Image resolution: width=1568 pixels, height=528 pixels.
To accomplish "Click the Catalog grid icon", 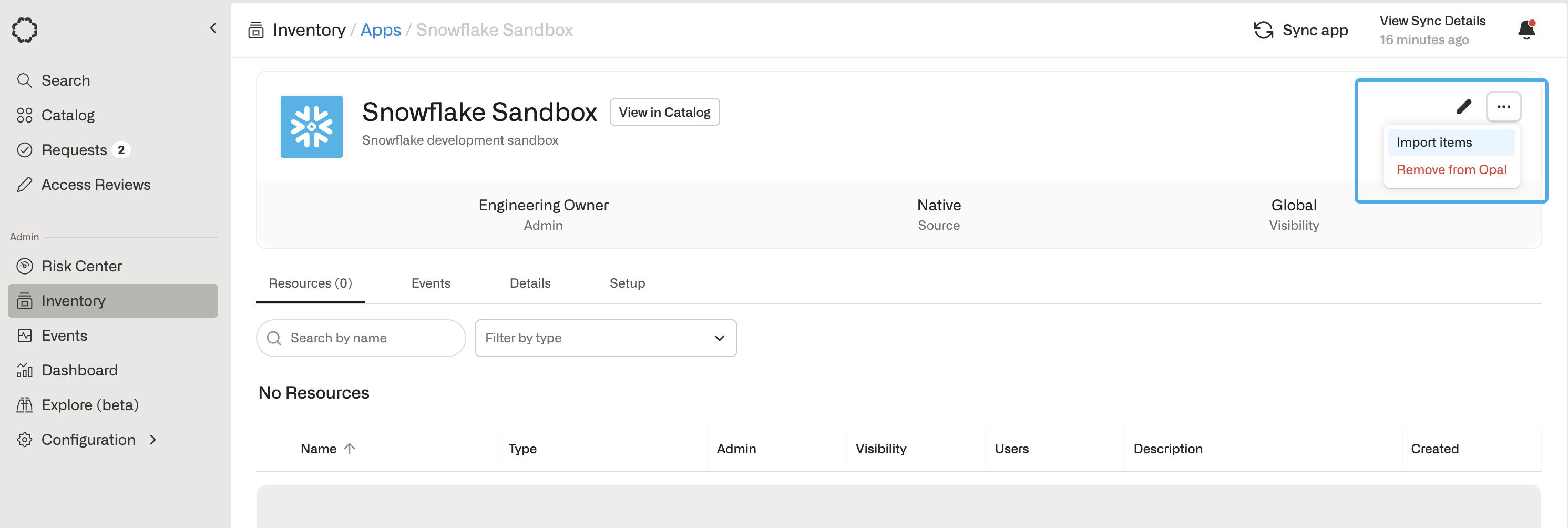I will (24, 115).
